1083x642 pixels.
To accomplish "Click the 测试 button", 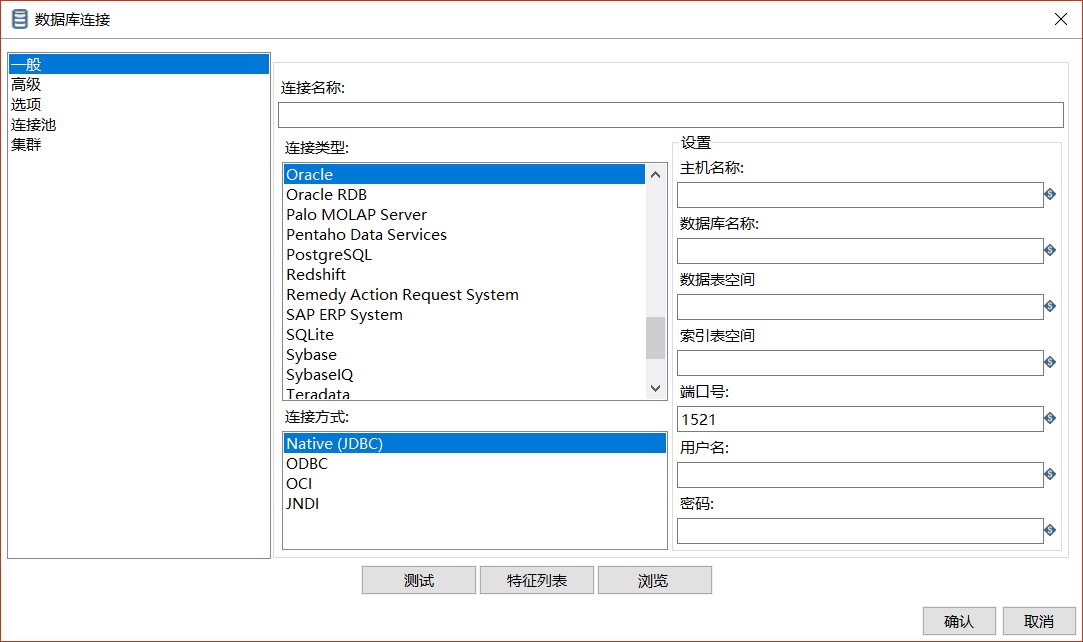I will pyautogui.click(x=419, y=581).
